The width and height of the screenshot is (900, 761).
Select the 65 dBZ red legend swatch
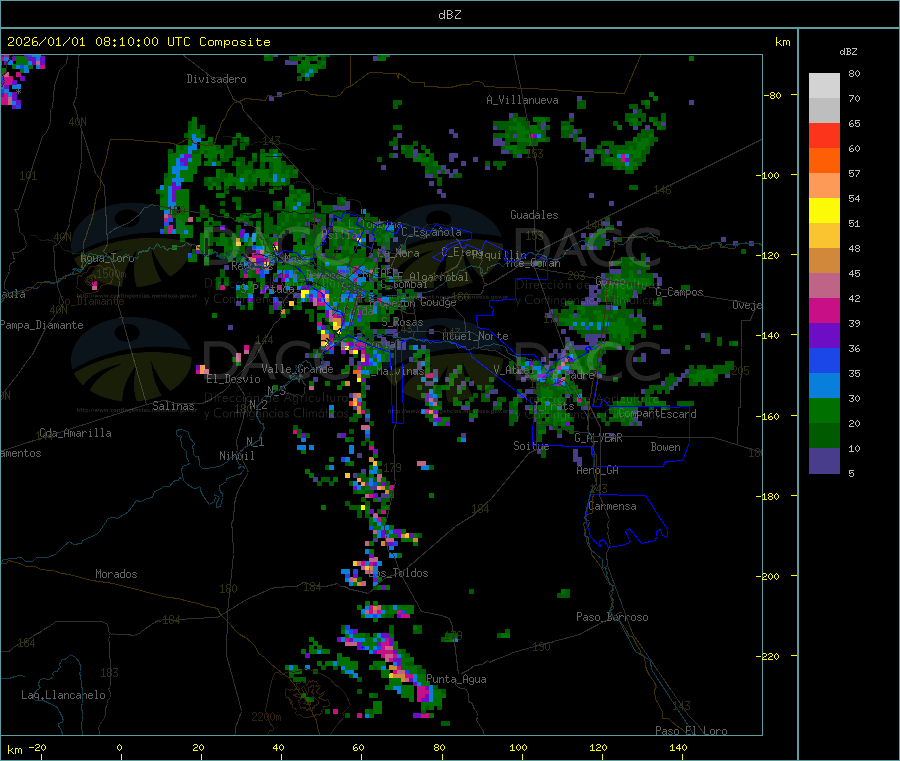(x=824, y=135)
